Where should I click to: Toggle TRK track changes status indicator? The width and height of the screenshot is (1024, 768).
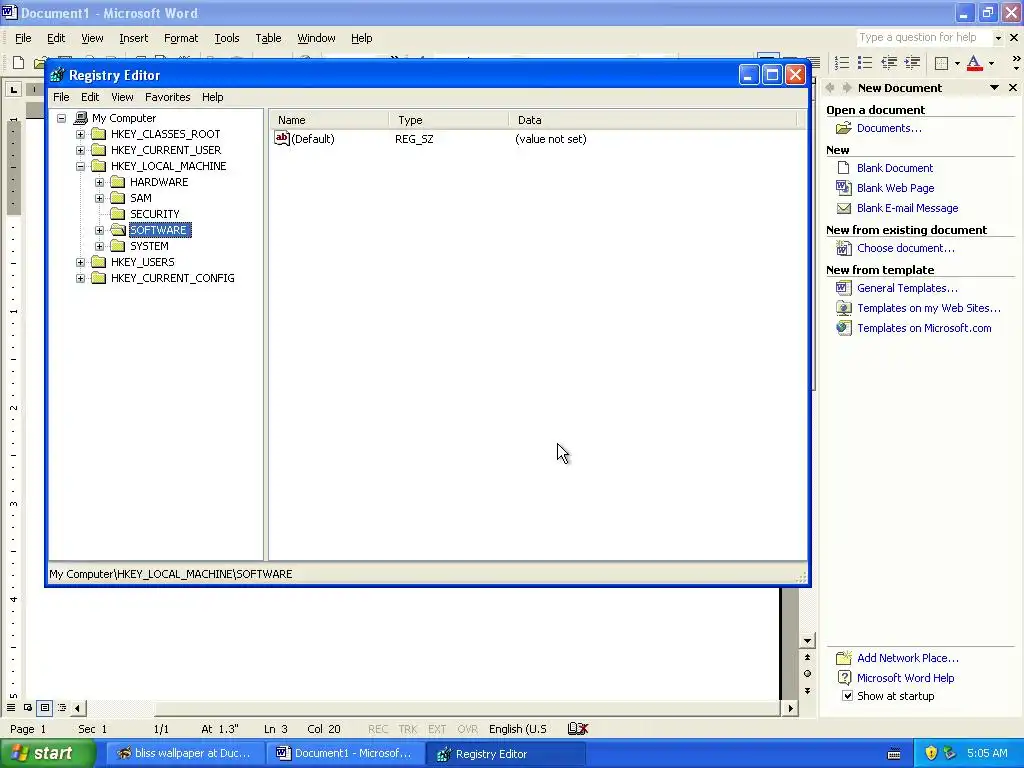click(x=408, y=729)
